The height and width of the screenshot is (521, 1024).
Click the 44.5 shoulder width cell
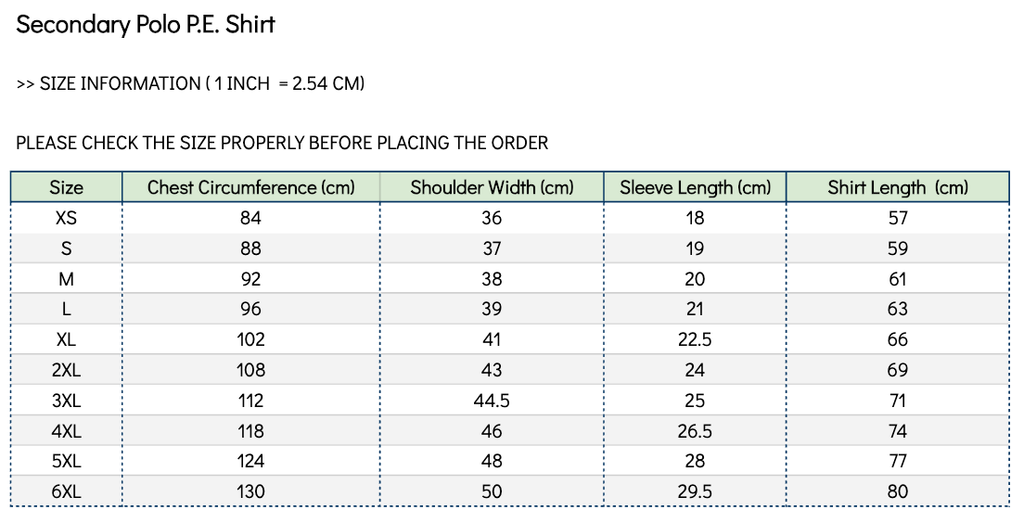(492, 400)
